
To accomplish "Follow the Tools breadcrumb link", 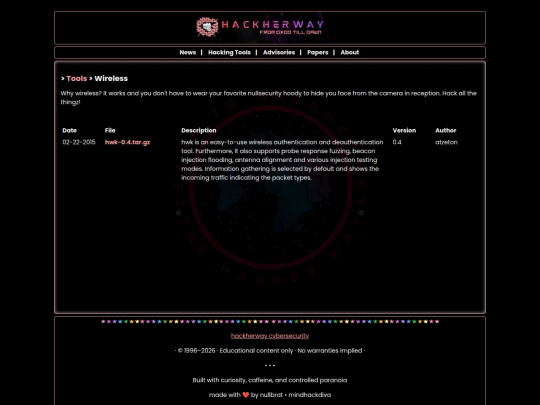I will 77,79.
